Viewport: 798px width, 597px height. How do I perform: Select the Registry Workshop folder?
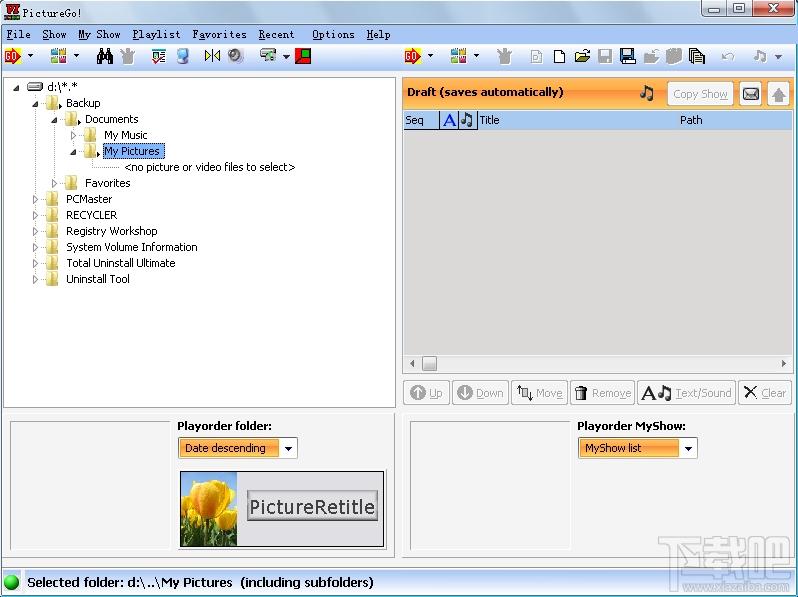coord(111,231)
